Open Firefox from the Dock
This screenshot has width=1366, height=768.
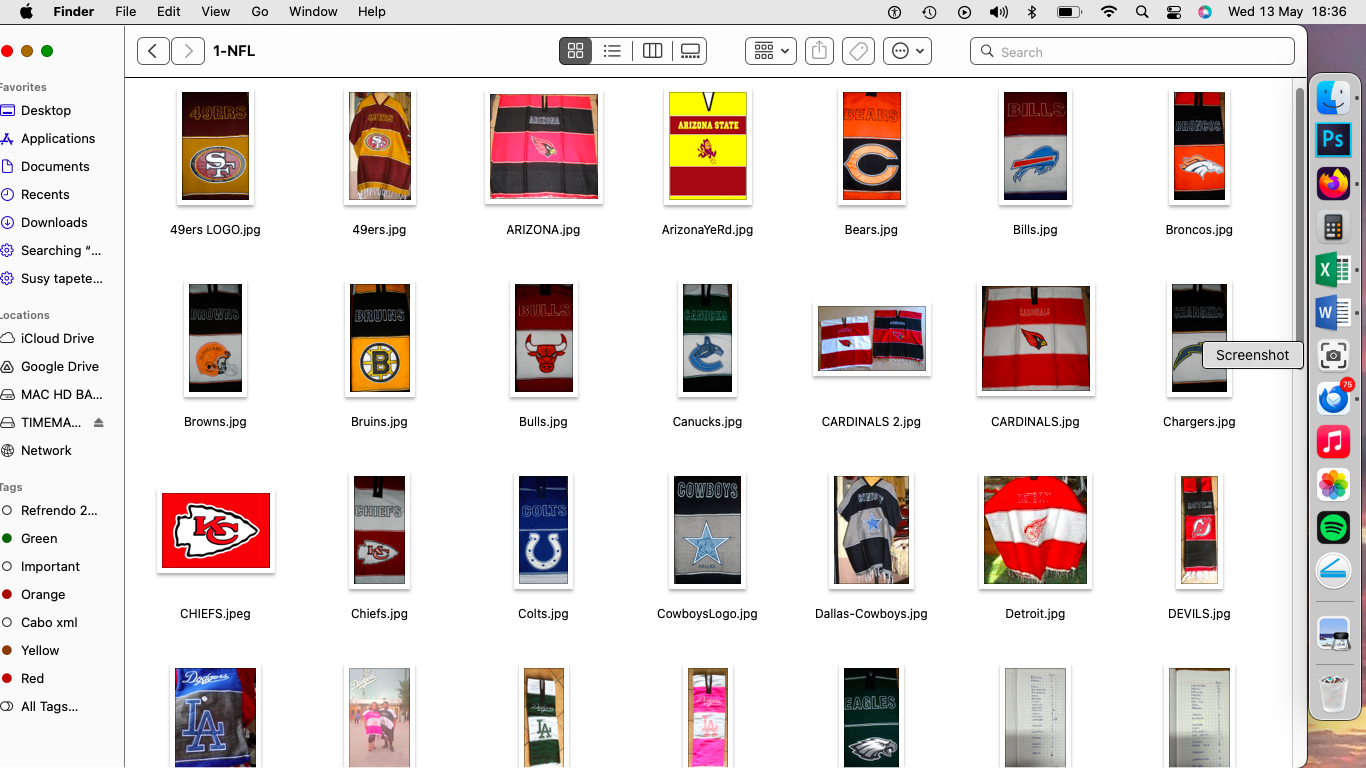click(1333, 184)
